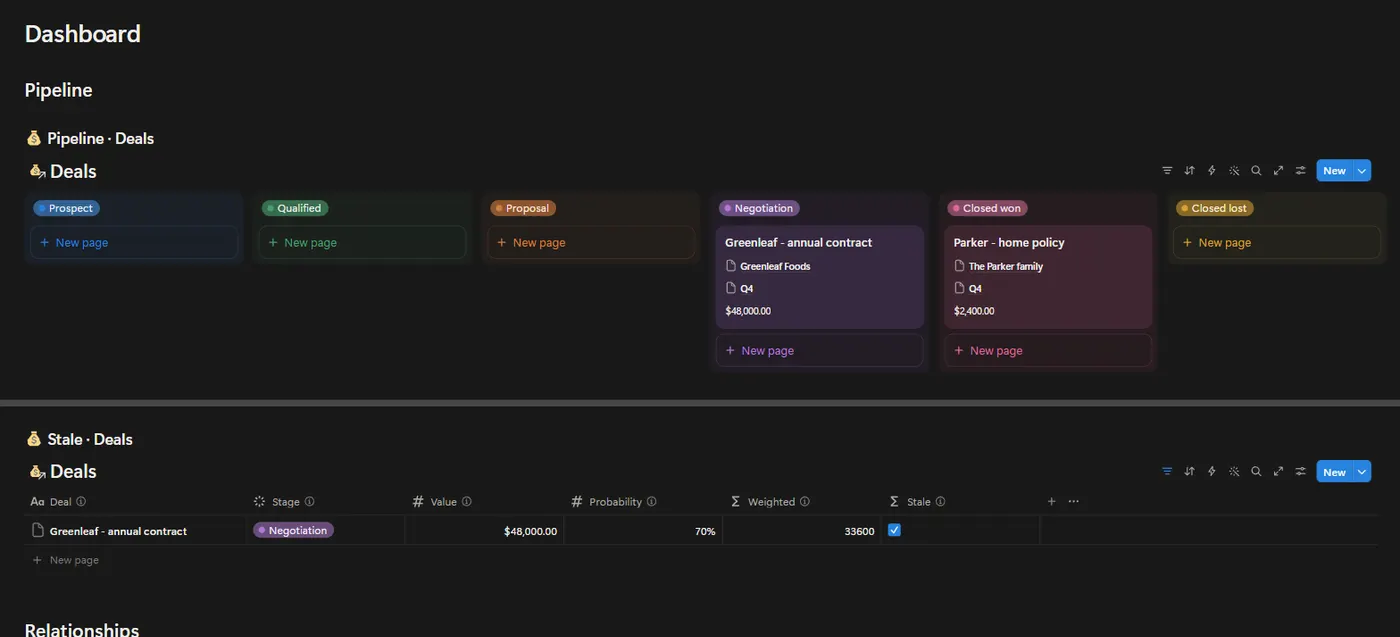
Task: Click New button in Stale Deals
Action: (x=1334, y=472)
